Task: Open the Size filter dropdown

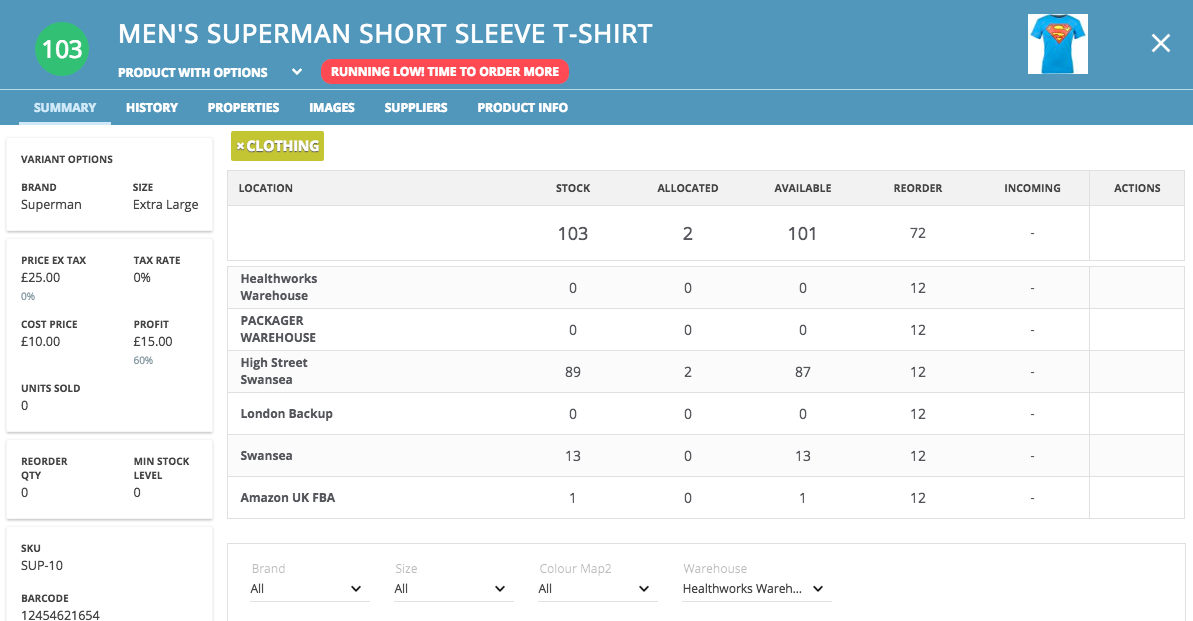Action: point(453,589)
